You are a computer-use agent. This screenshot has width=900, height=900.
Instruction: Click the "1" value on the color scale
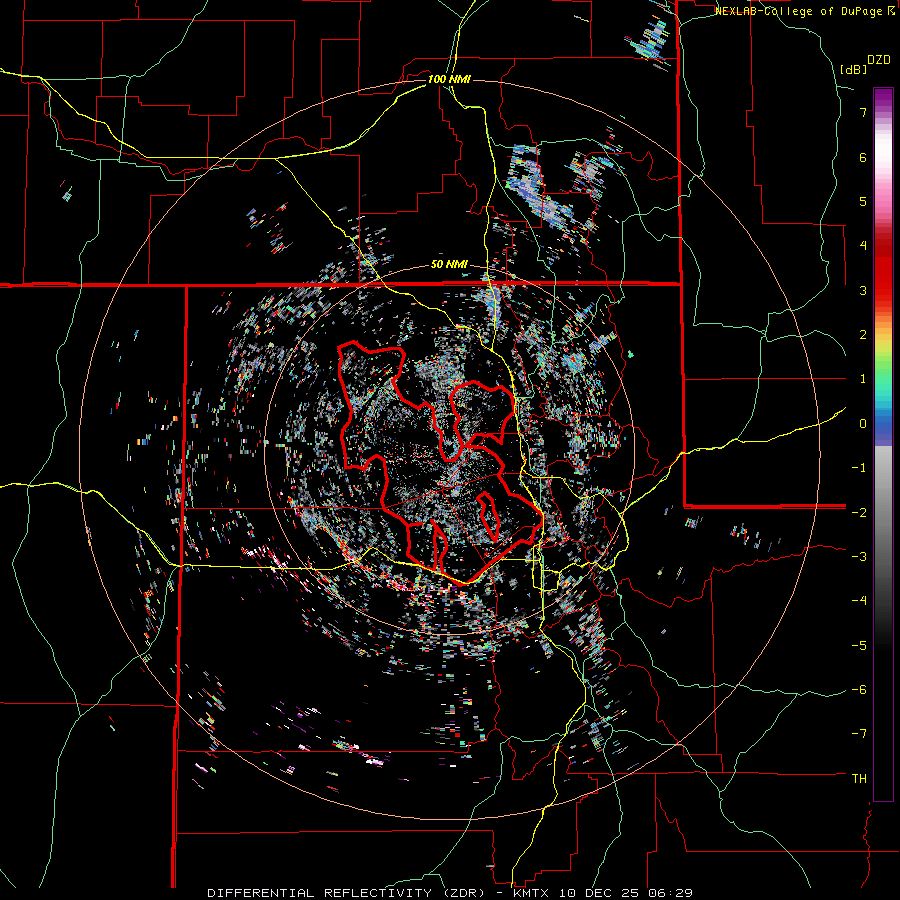tap(863, 378)
